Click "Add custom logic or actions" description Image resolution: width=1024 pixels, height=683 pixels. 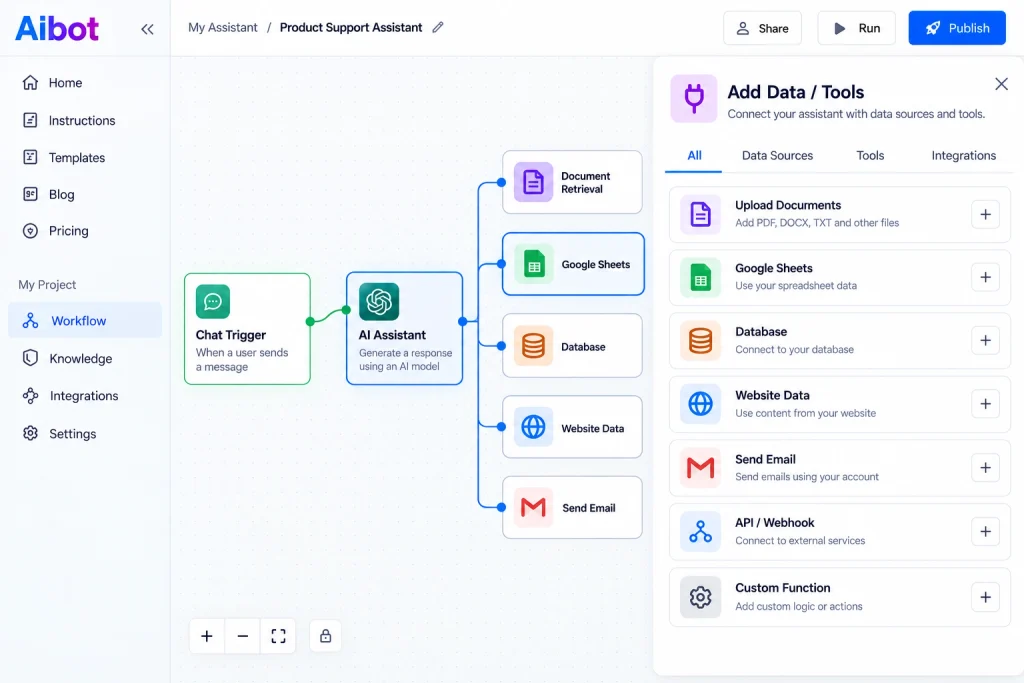point(799,606)
